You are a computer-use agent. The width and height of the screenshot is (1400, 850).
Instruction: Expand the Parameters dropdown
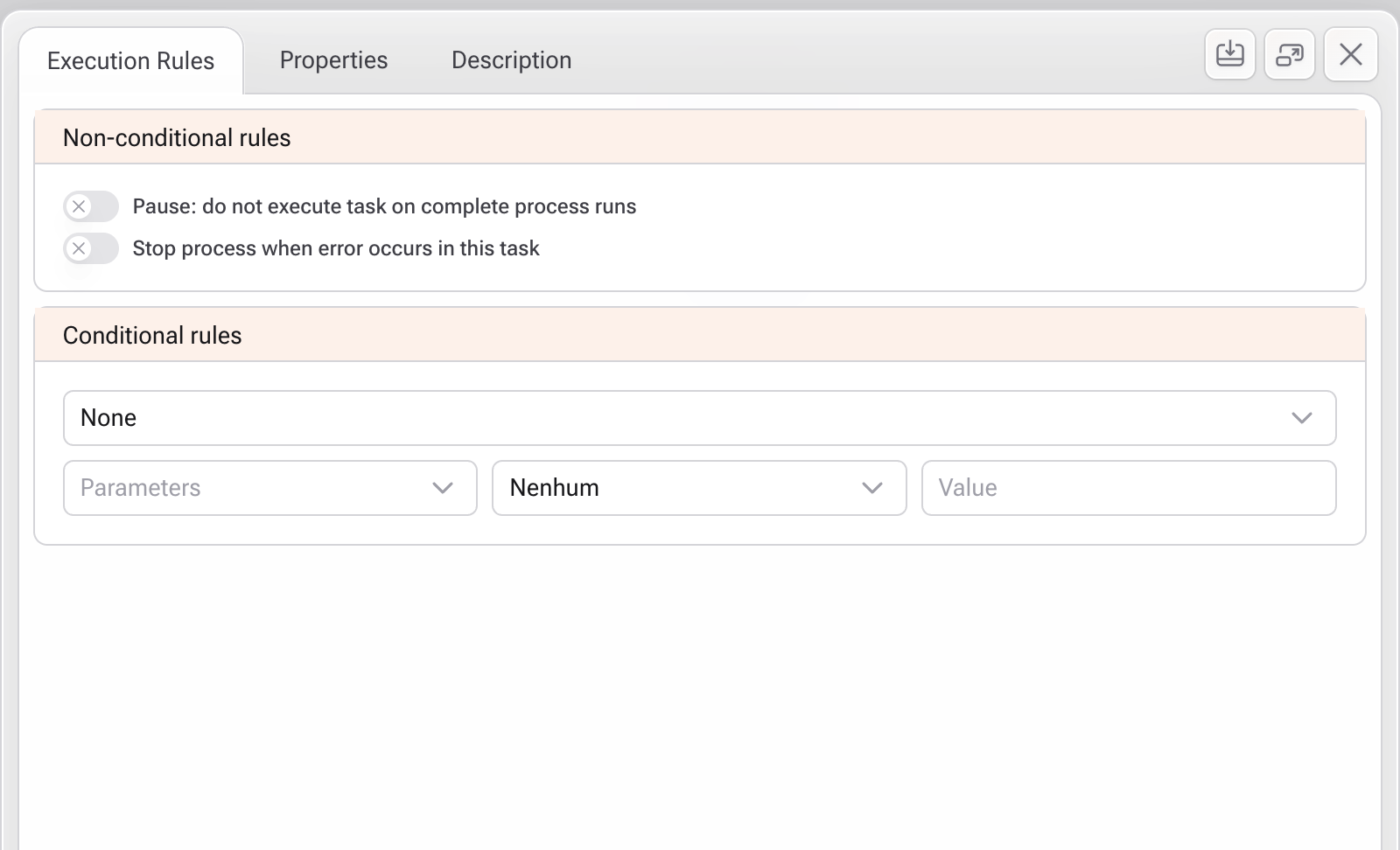click(x=254, y=488)
